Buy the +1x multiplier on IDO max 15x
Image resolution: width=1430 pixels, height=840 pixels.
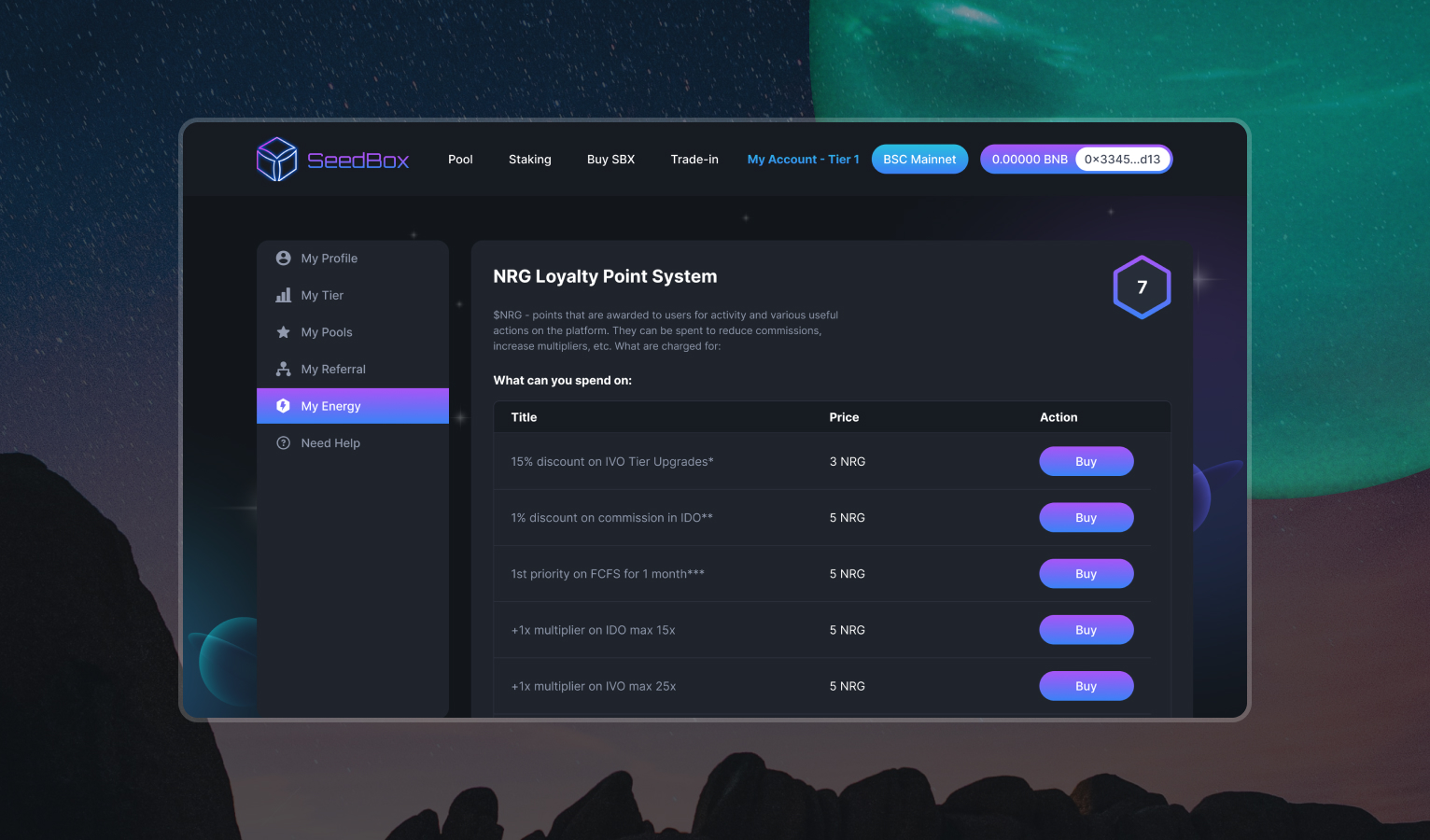point(1086,630)
